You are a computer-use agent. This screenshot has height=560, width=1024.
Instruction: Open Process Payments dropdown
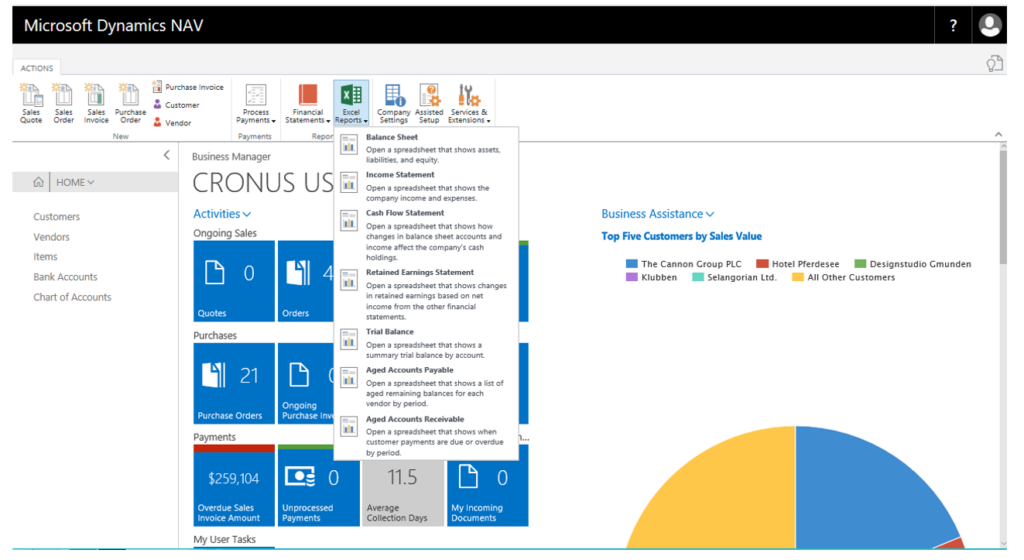pyautogui.click(x=255, y=103)
